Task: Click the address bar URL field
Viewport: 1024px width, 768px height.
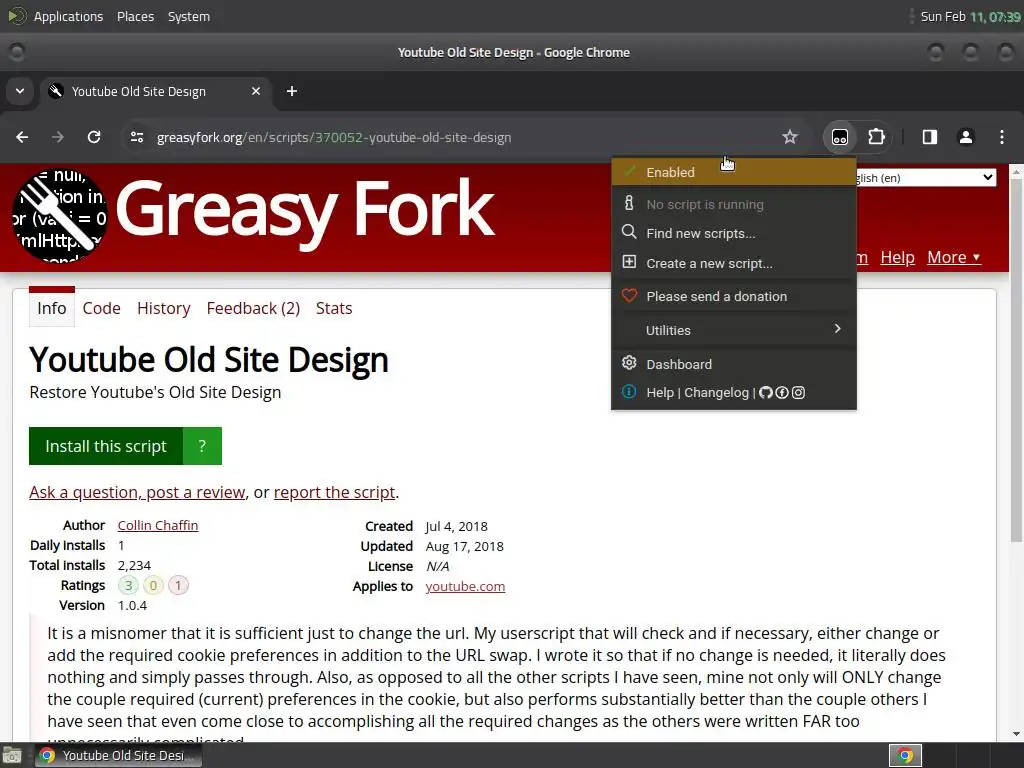Action: (457, 137)
